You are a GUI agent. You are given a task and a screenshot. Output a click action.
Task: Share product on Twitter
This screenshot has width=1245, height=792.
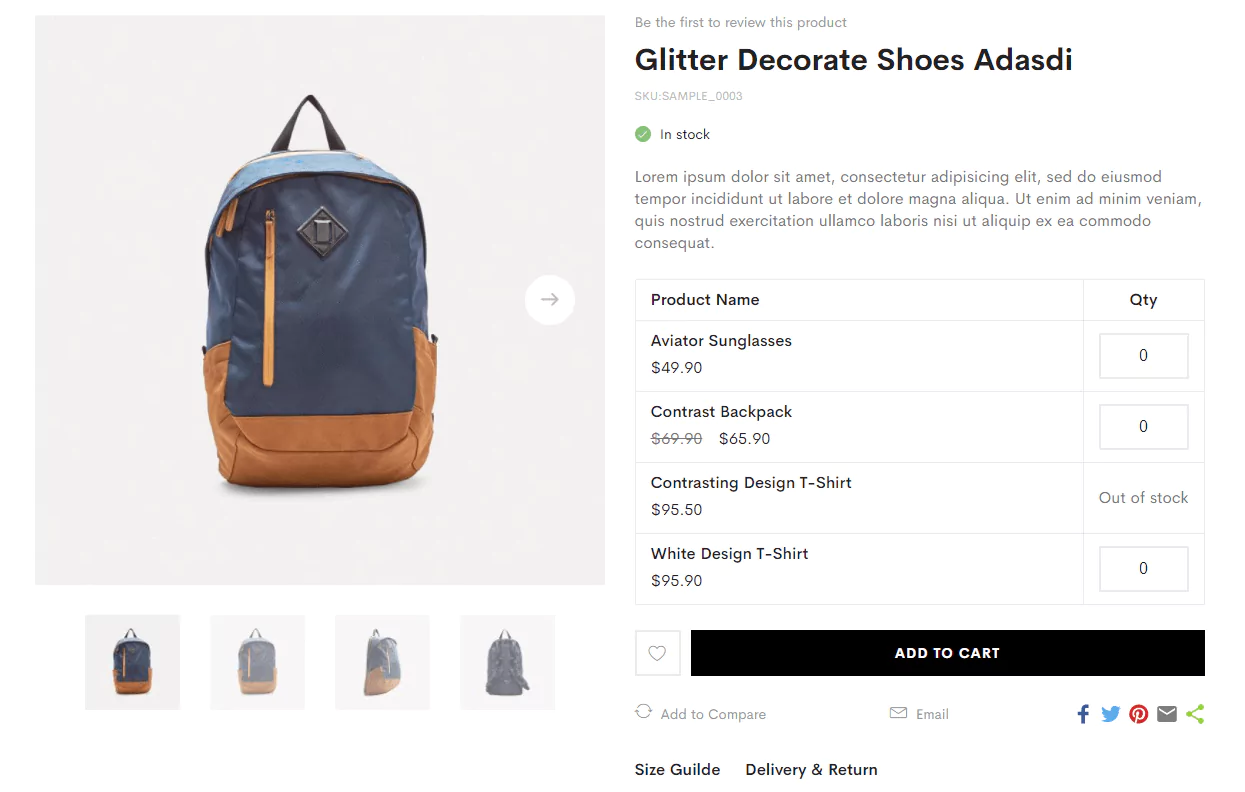click(x=1110, y=714)
